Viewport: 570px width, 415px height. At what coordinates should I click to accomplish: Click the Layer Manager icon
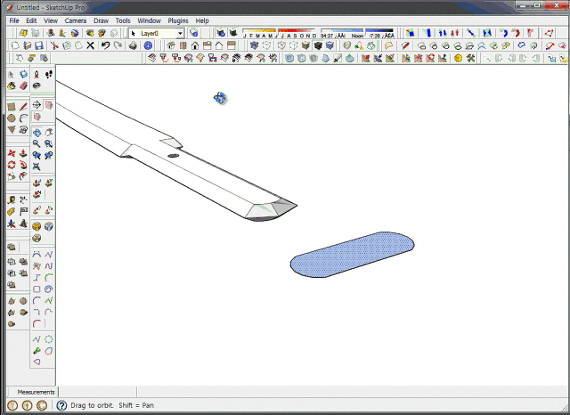click(194, 33)
